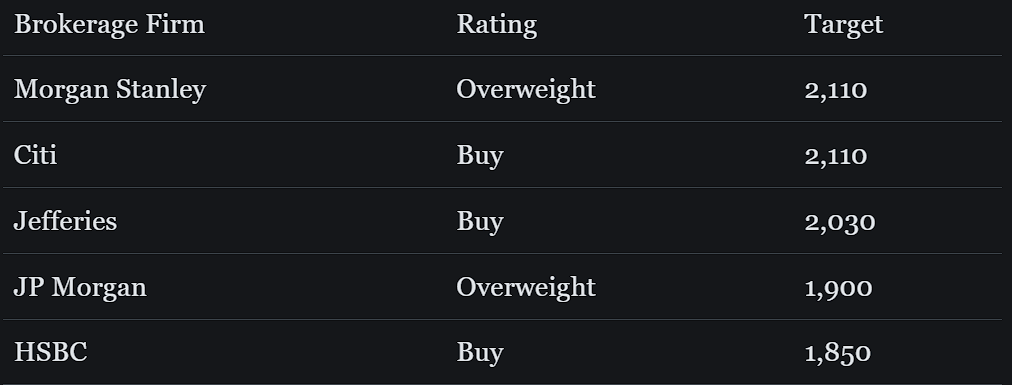The image size is (1012, 385).
Task: Select the JP Morgan firm name
Action: [x=80, y=288]
